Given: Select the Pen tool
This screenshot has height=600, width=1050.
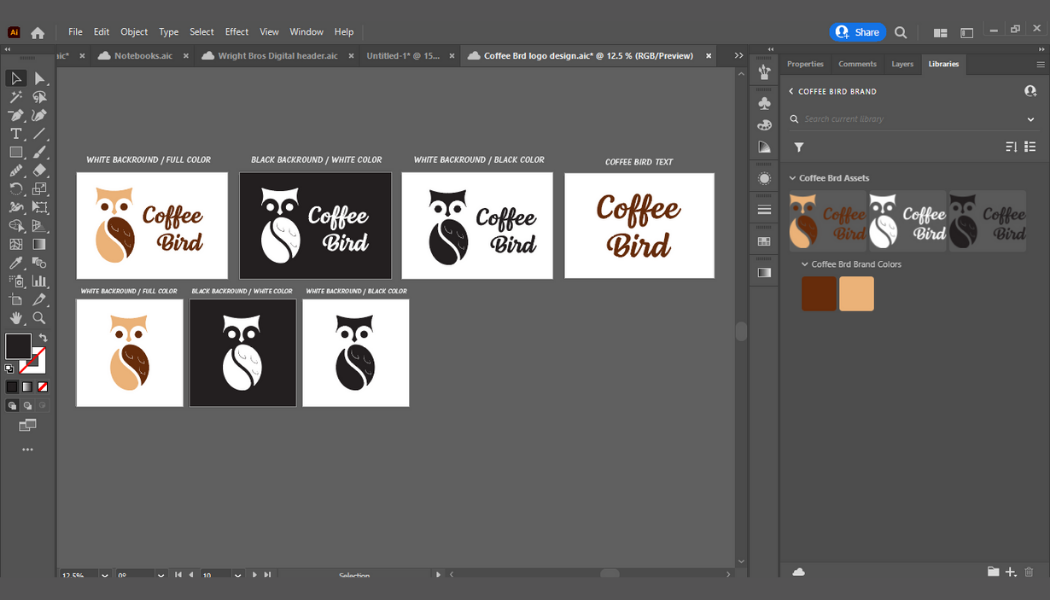Looking at the screenshot, I should 16,116.
